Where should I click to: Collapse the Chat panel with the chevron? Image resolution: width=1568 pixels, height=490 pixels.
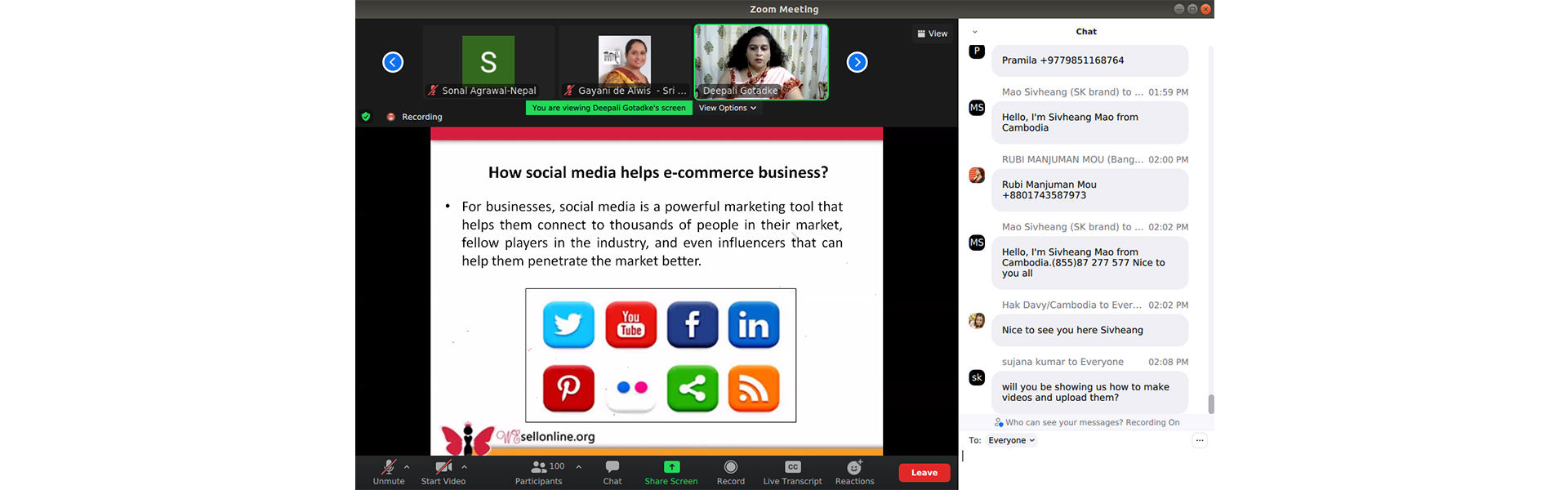(x=974, y=32)
